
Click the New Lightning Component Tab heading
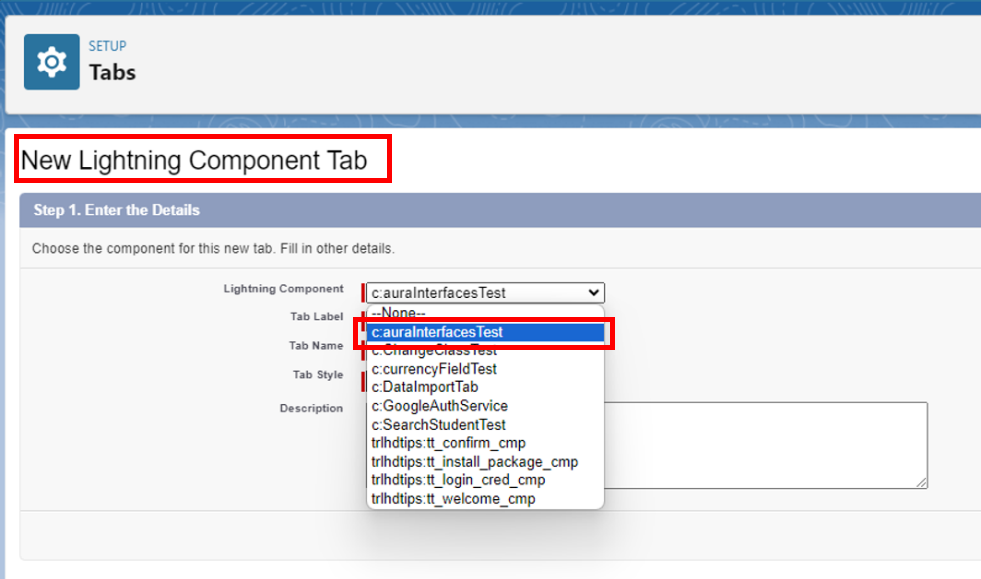click(x=193, y=160)
